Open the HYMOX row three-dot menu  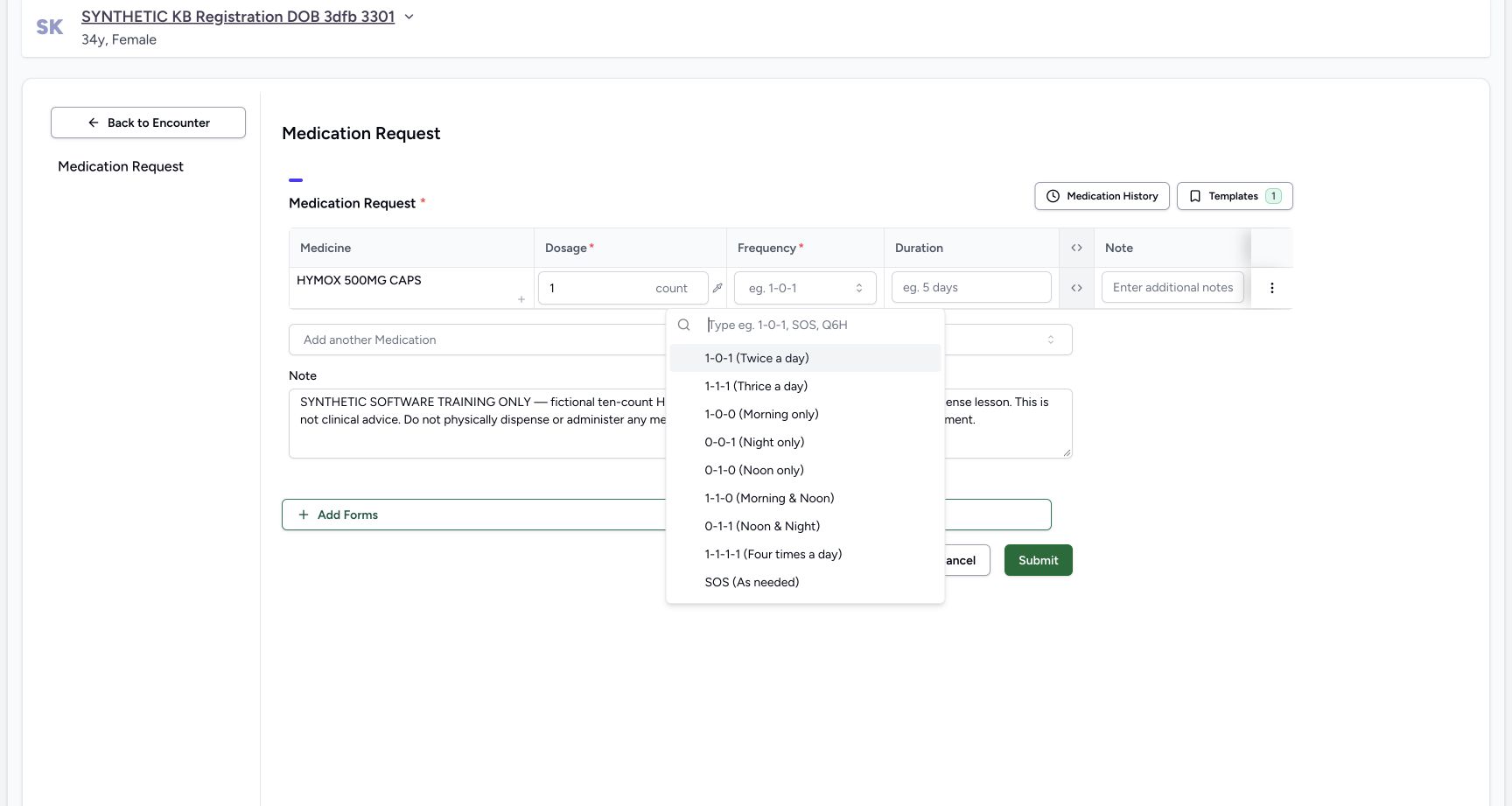(1271, 288)
